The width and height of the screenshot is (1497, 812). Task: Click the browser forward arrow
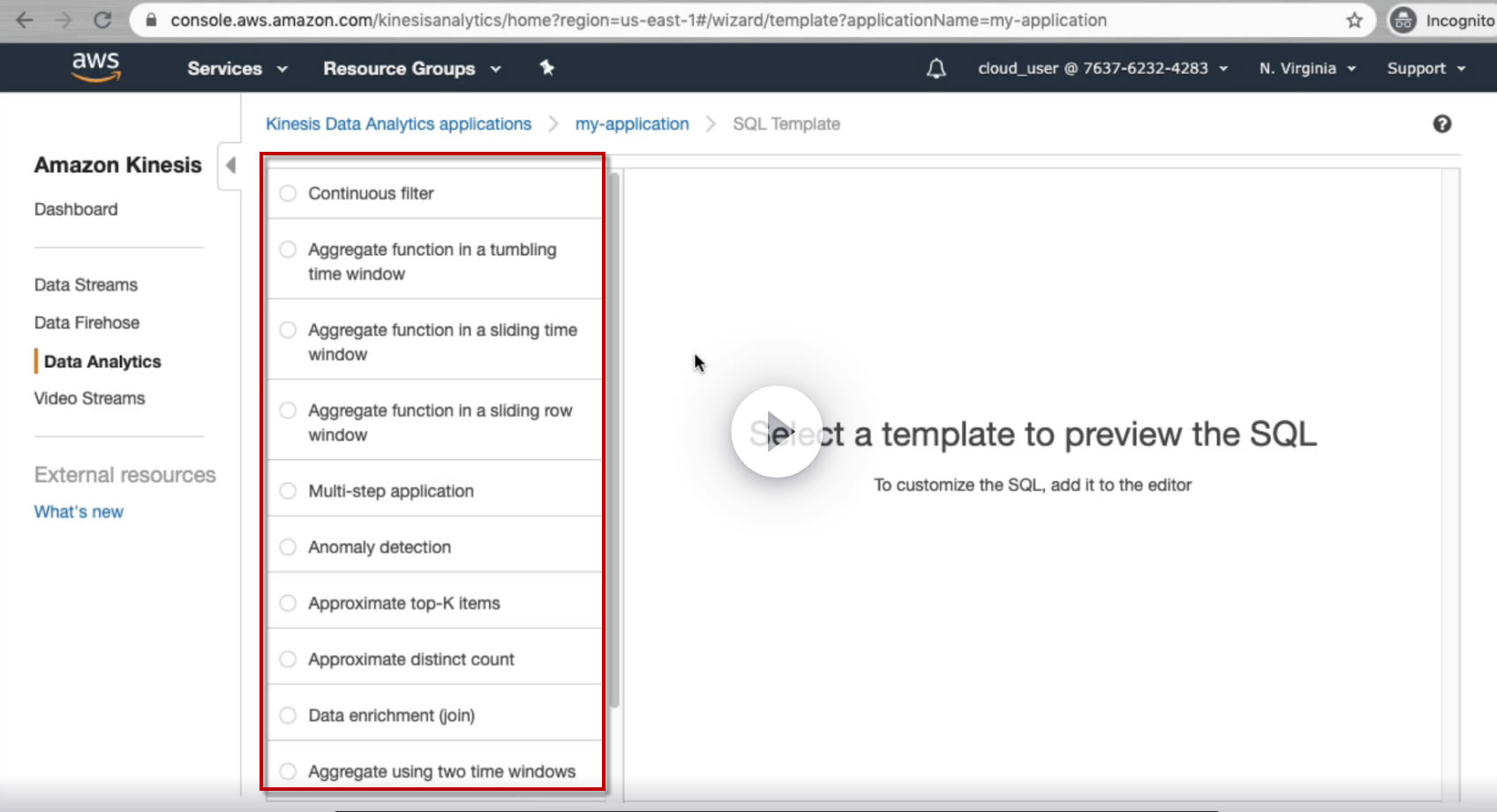pos(64,20)
